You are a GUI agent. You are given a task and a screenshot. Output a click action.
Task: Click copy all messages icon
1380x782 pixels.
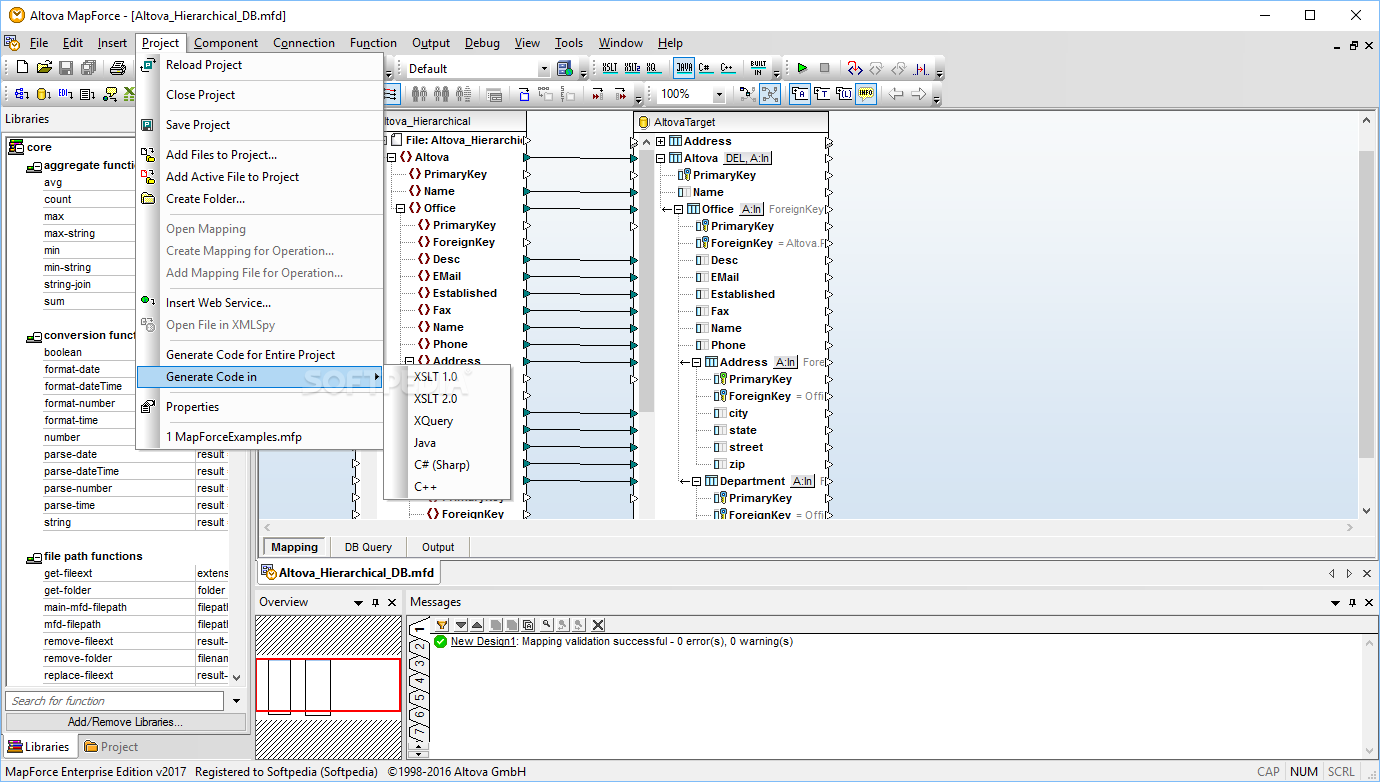pos(528,624)
